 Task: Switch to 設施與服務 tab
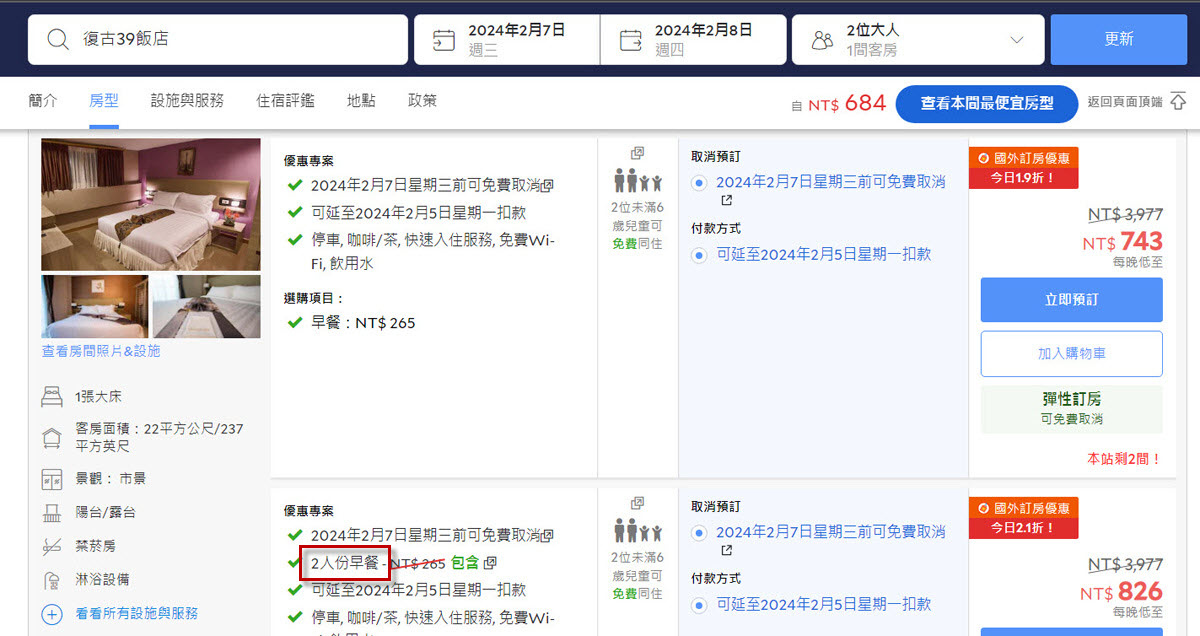[187, 101]
